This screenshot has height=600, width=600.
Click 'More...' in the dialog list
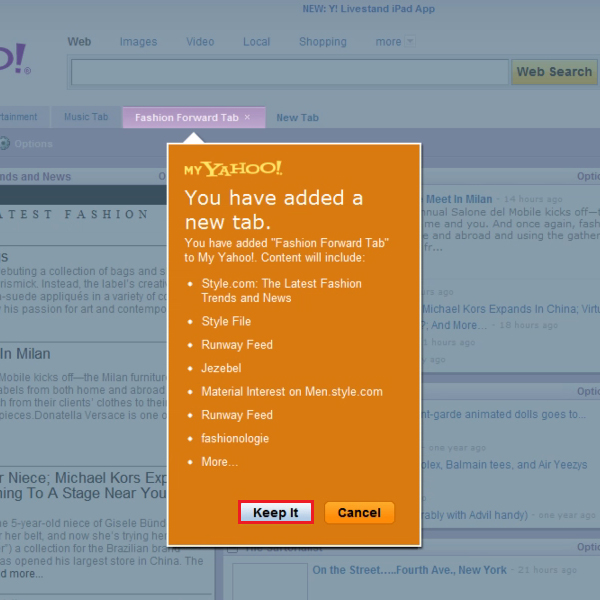(x=220, y=462)
